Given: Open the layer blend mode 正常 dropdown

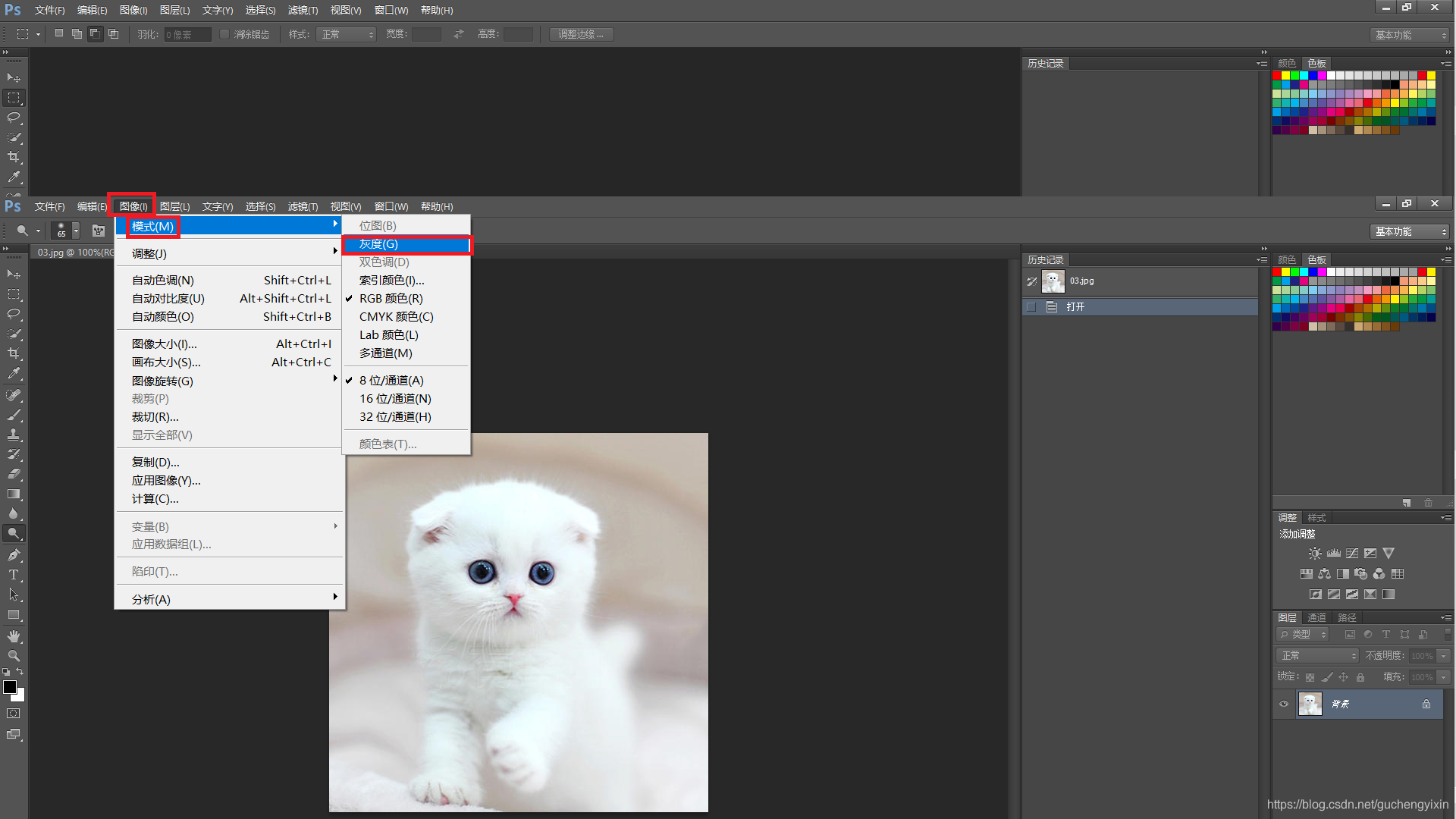Looking at the screenshot, I should click(1317, 655).
